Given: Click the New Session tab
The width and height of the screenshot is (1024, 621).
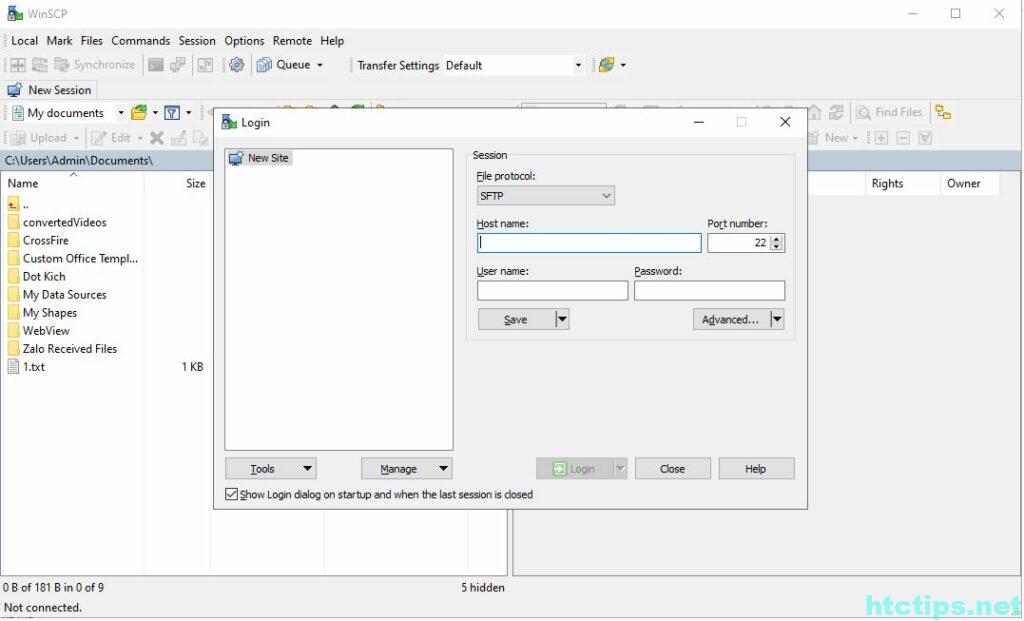Looking at the screenshot, I should click(x=50, y=90).
